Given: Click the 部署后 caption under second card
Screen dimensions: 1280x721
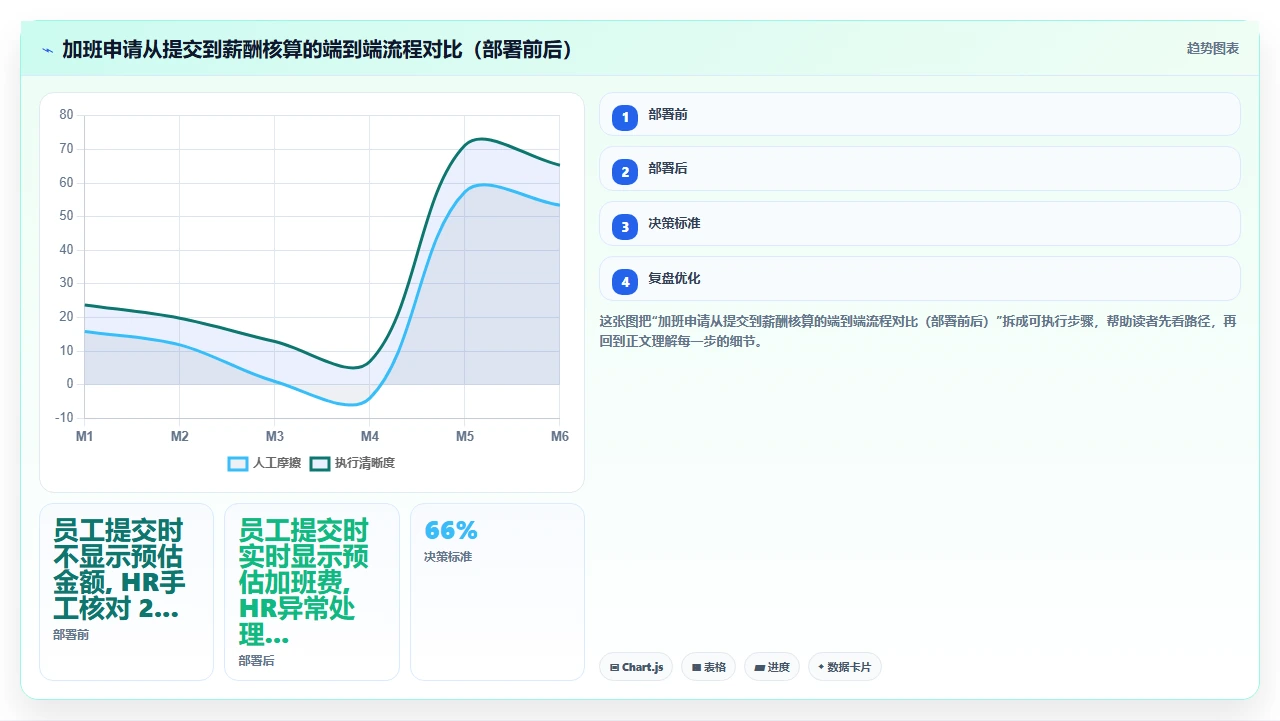Looking at the screenshot, I should click(x=257, y=661).
